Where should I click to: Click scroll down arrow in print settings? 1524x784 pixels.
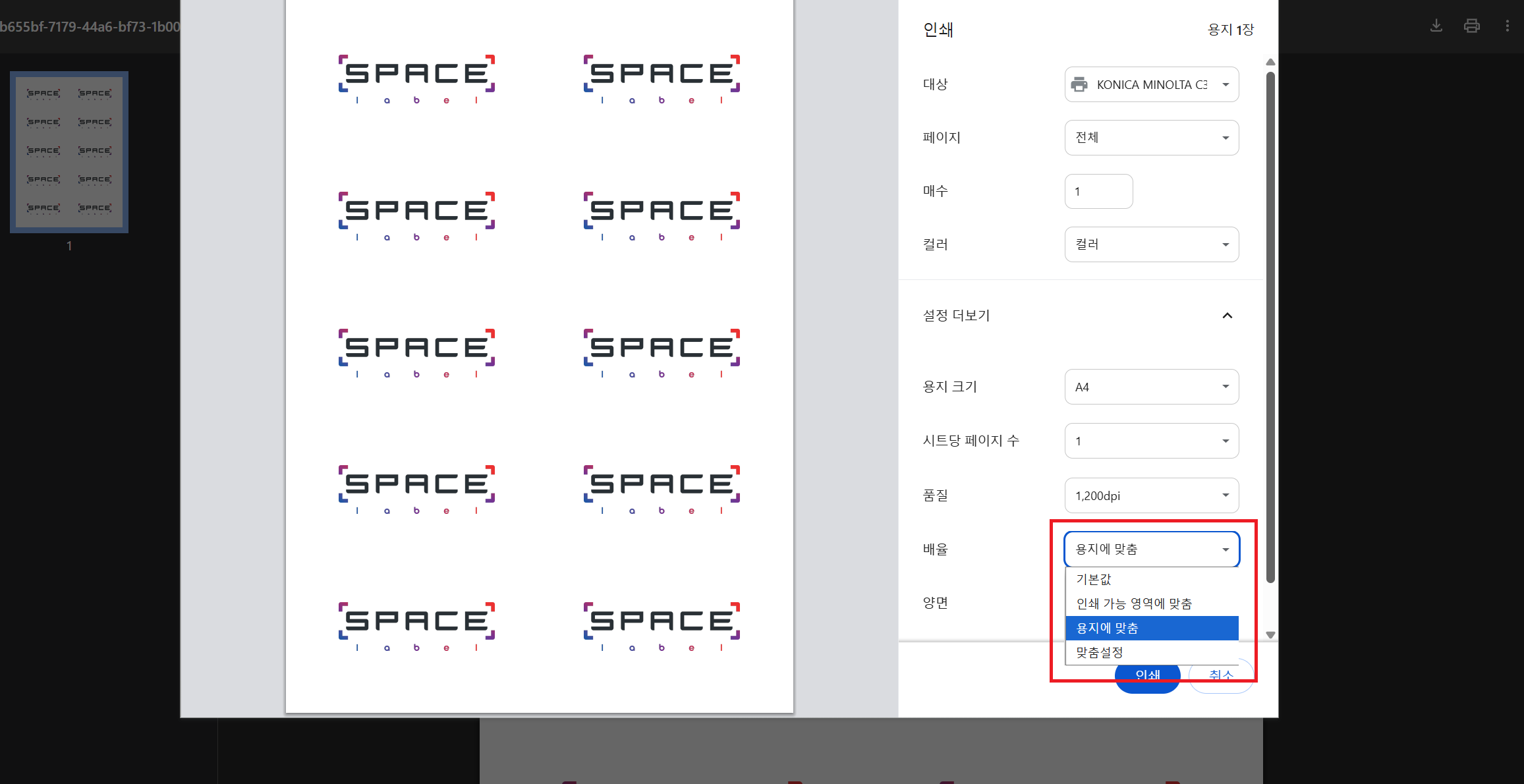click(x=1270, y=635)
